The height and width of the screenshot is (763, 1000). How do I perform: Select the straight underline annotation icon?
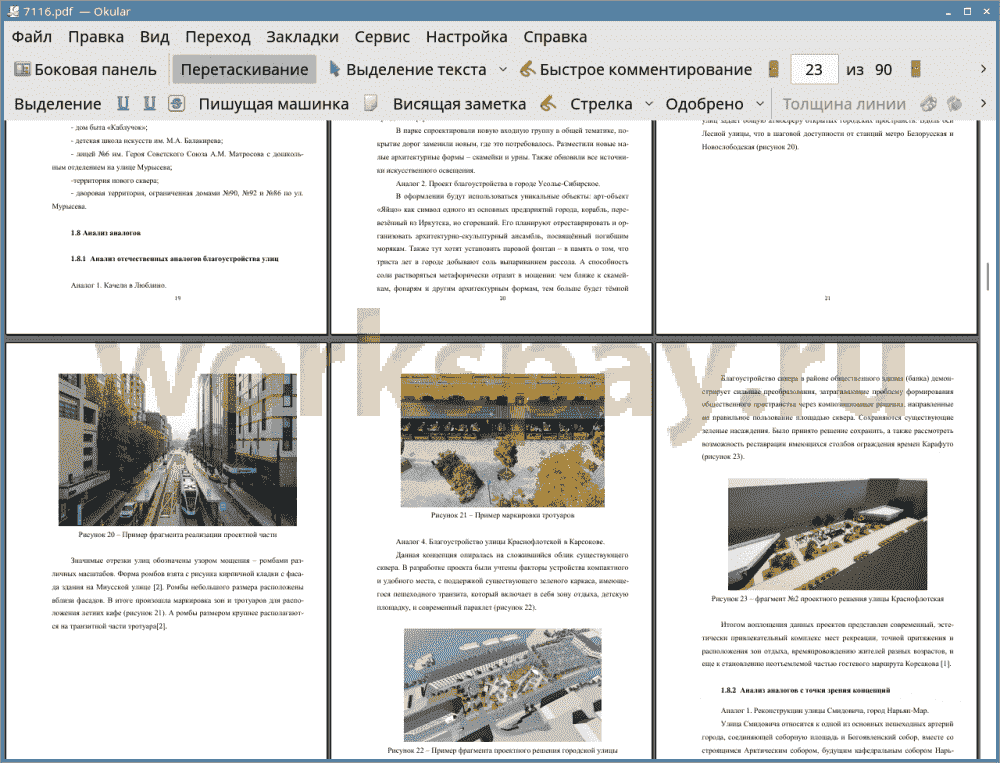(x=123, y=104)
